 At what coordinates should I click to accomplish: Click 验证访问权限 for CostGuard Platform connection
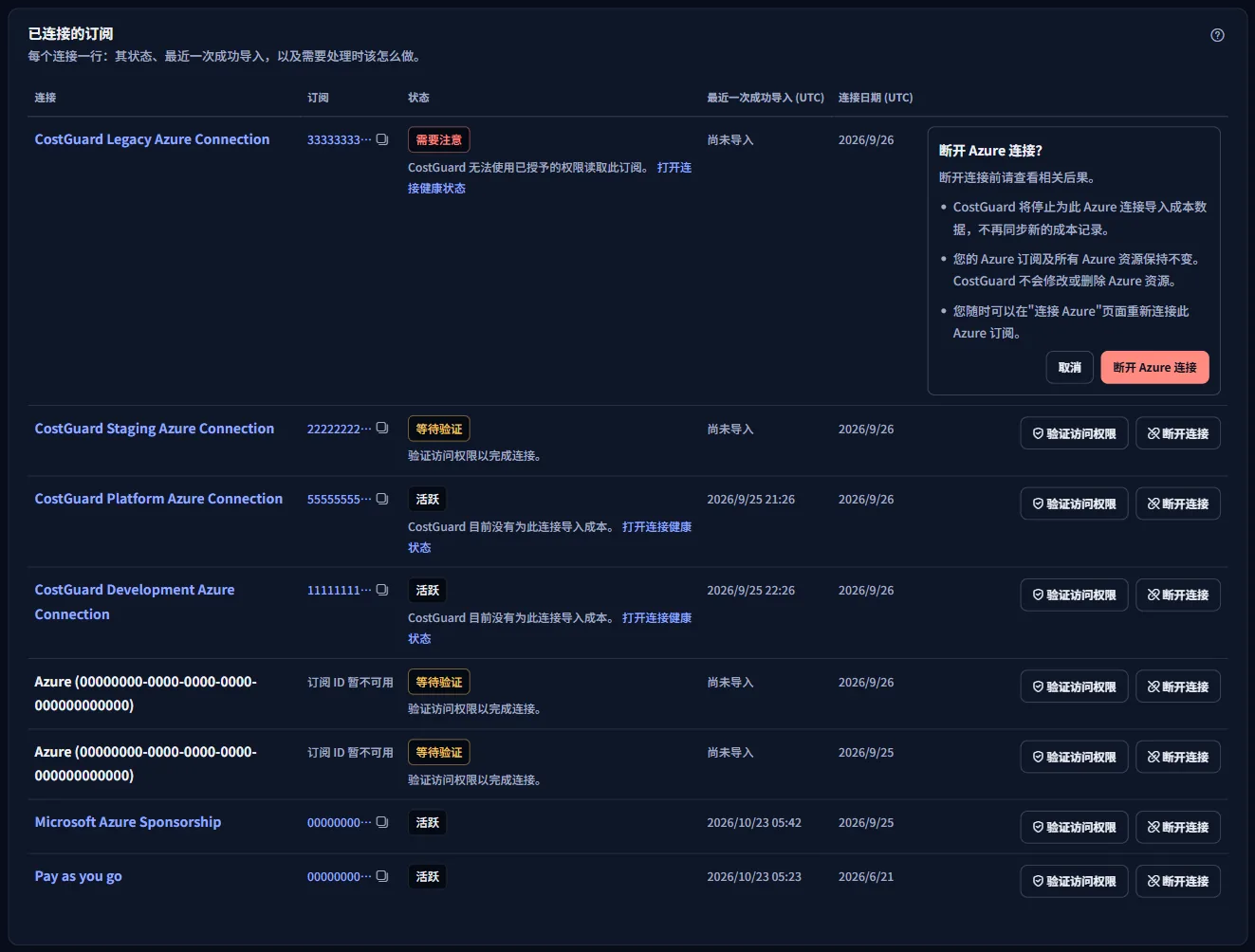click(1074, 503)
